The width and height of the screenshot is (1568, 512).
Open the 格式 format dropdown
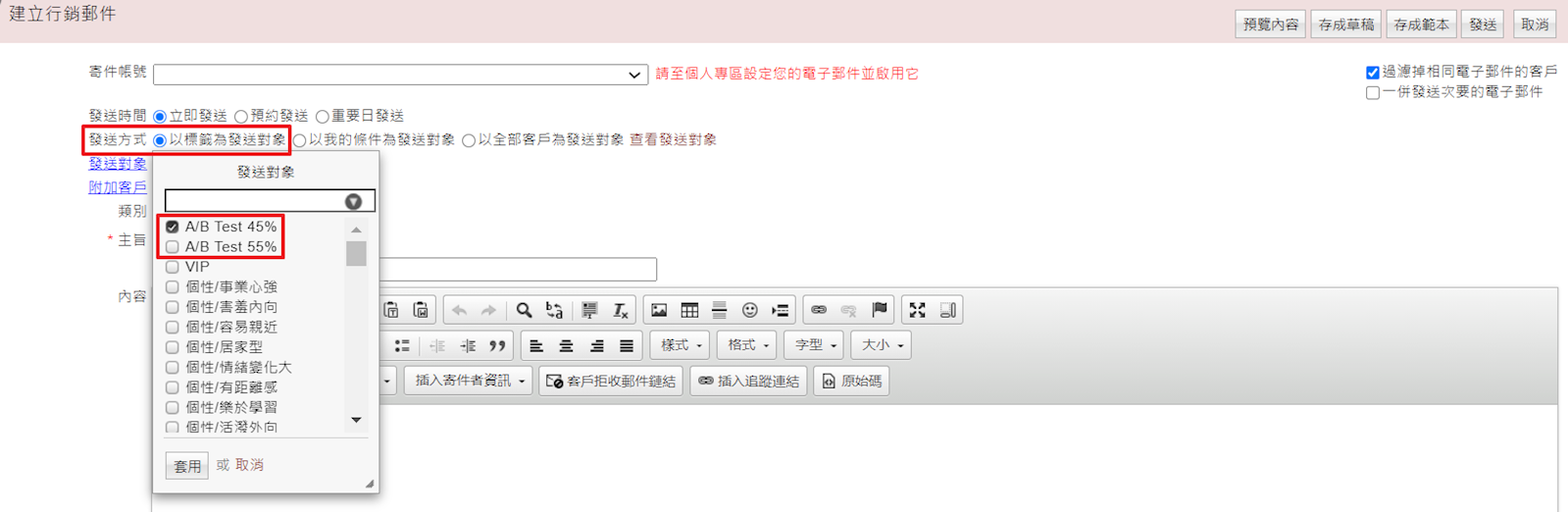(x=747, y=345)
